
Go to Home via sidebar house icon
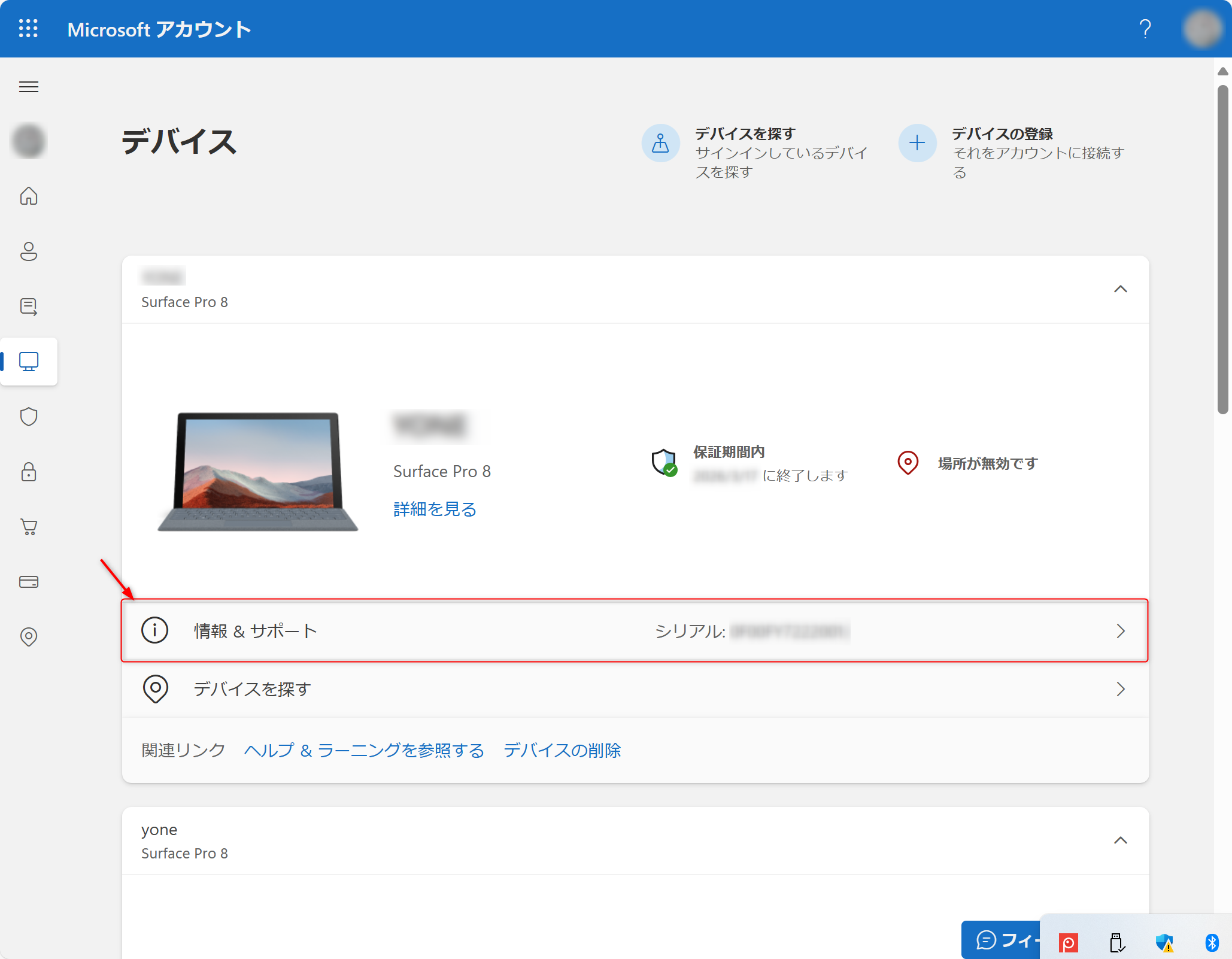click(28, 196)
